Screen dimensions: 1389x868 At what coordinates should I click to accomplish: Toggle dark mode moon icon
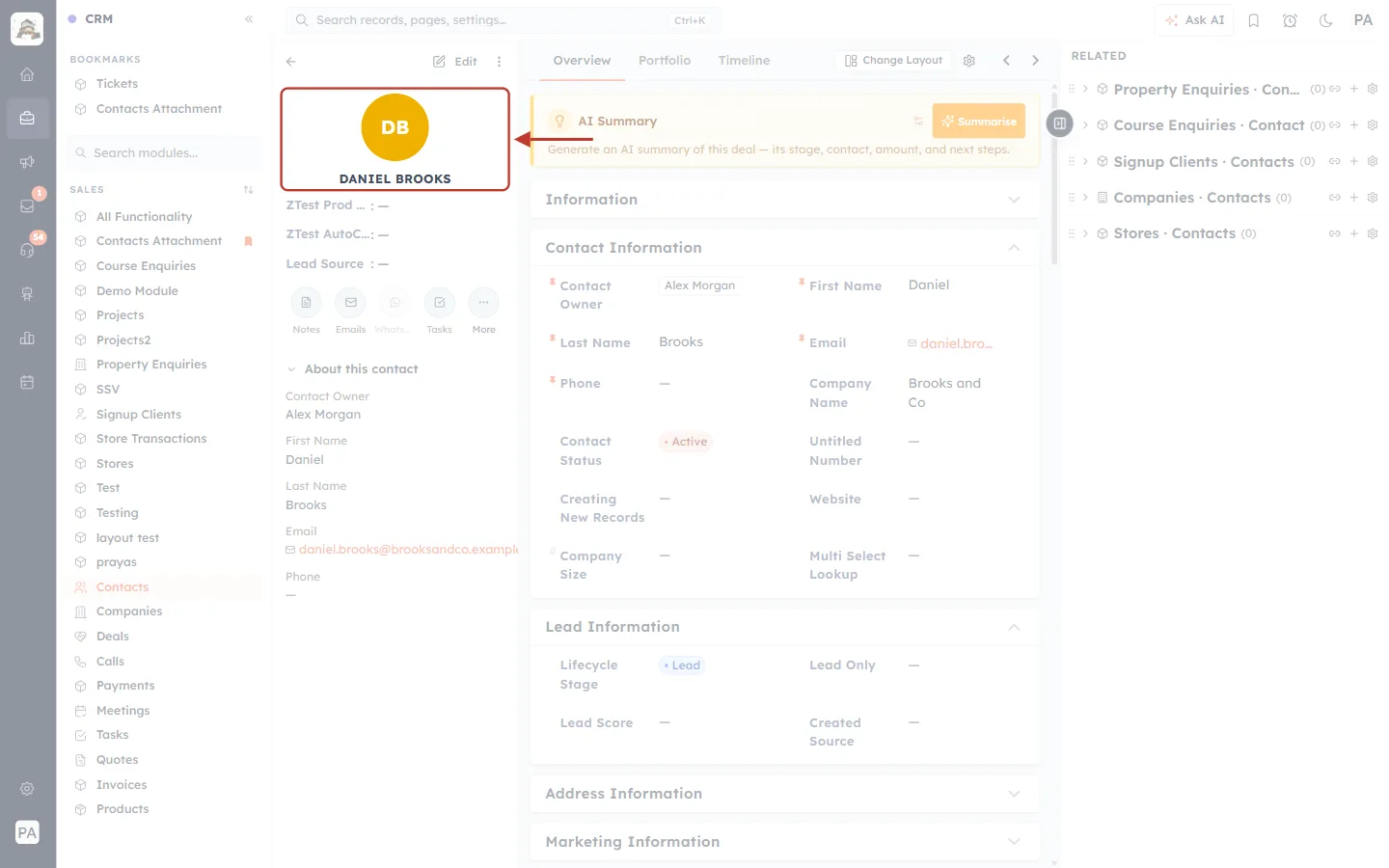[1325, 20]
